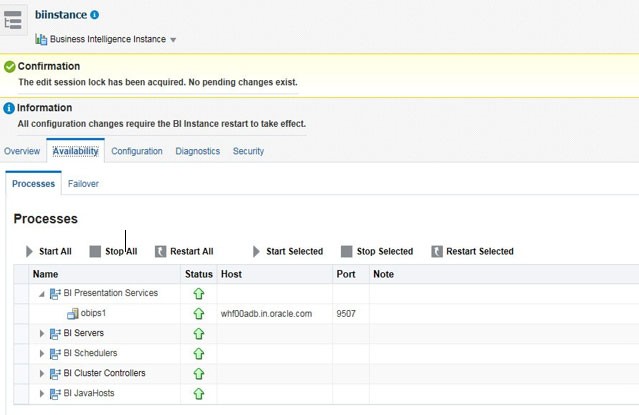
Task: Open the Security tab
Action: (x=248, y=151)
